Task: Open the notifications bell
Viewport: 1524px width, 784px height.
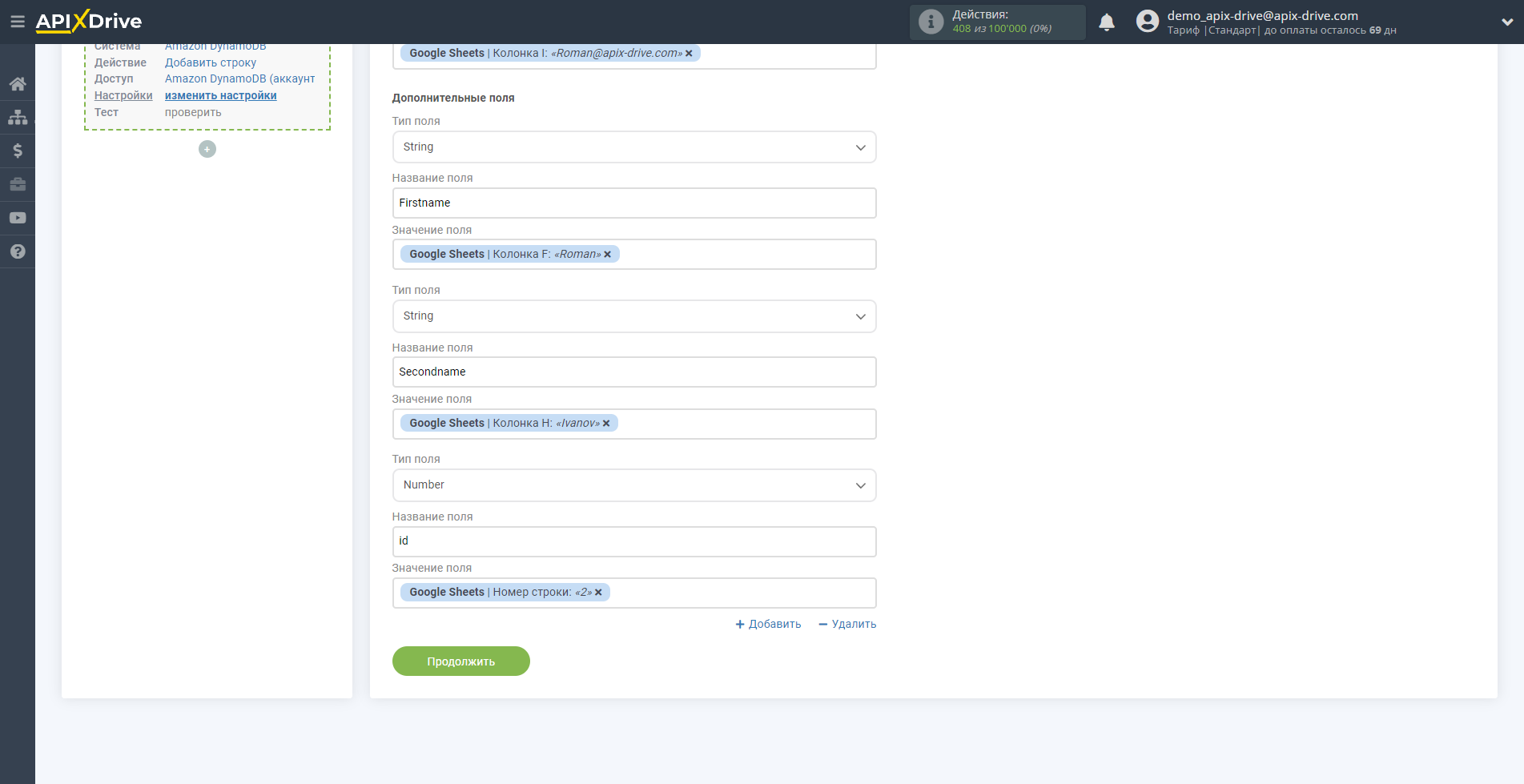Action: (x=1107, y=22)
